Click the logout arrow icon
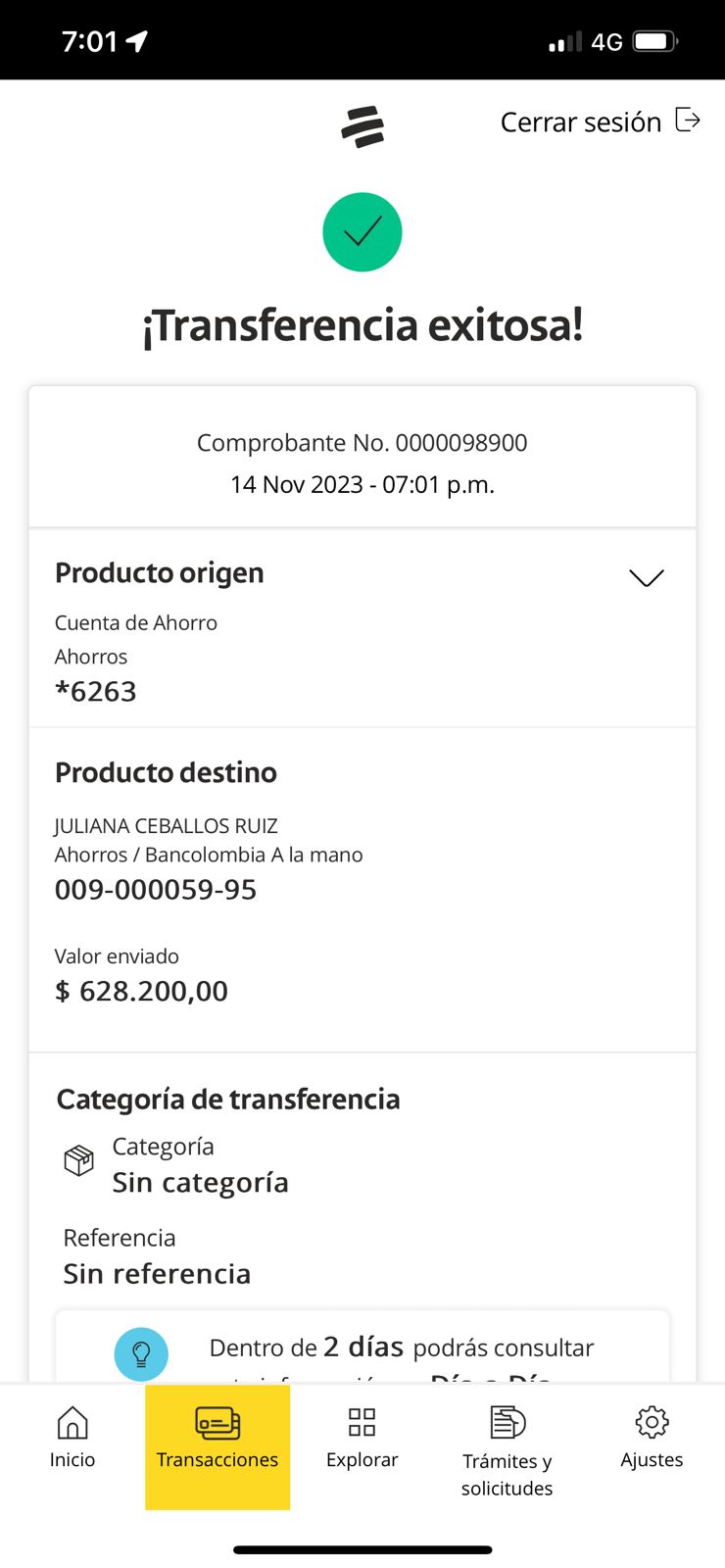 point(688,121)
